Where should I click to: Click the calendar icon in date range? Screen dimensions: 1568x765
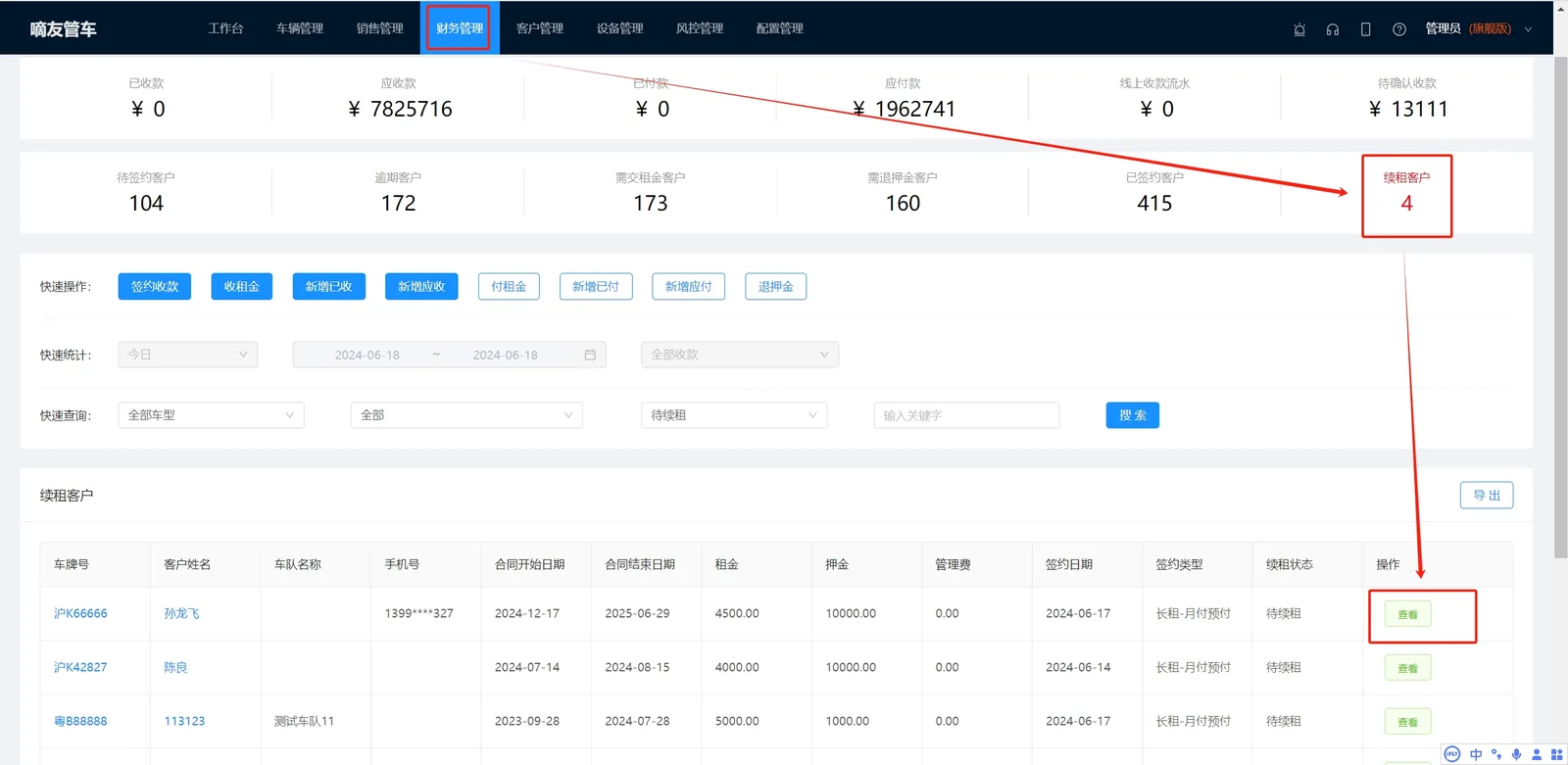590,355
